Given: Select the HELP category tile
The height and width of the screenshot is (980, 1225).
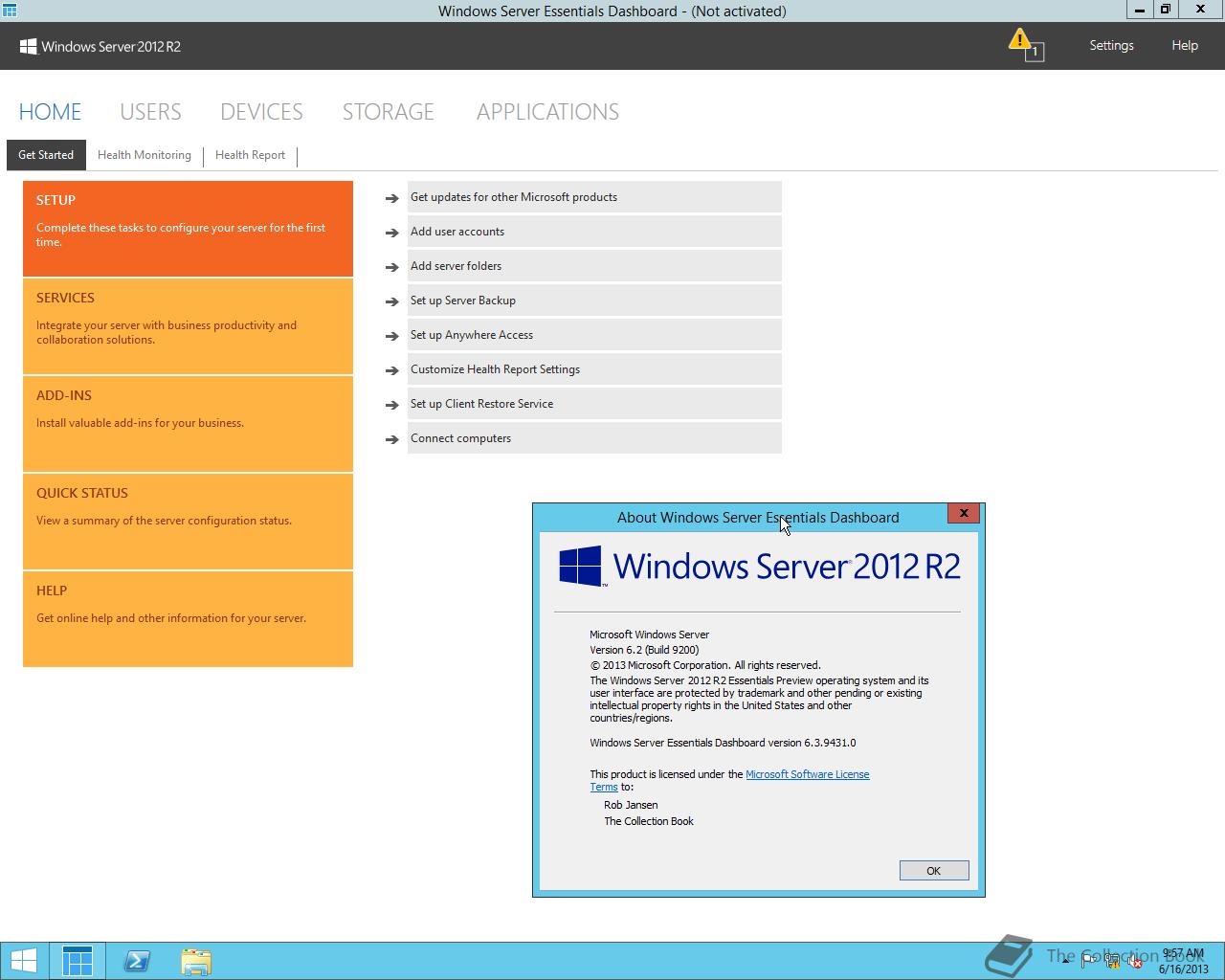Looking at the screenshot, I should (188, 619).
